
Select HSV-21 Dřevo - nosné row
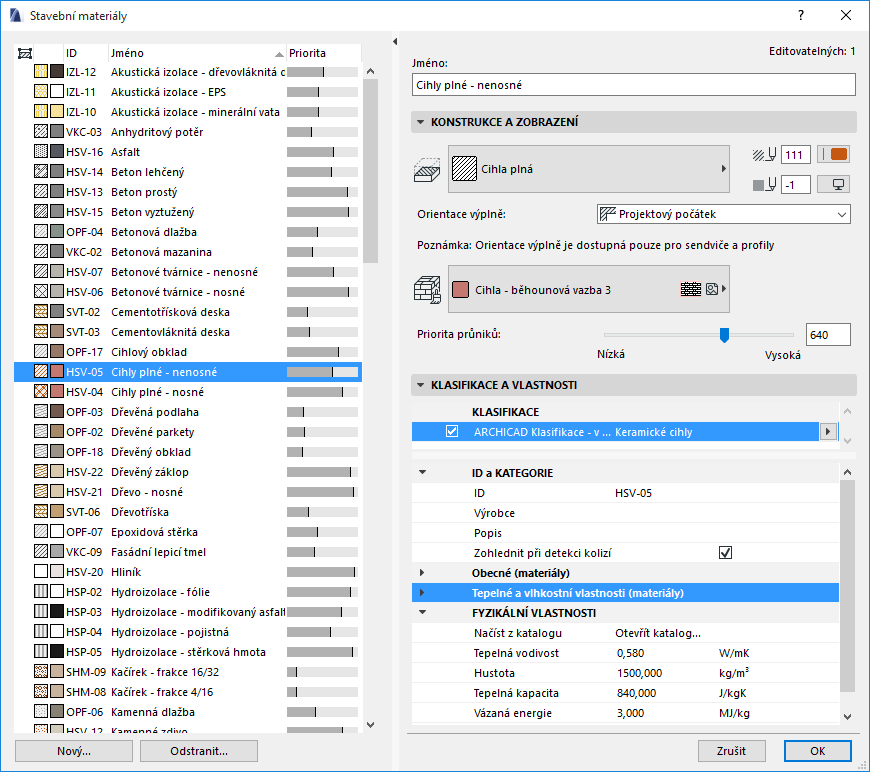click(x=188, y=491)
